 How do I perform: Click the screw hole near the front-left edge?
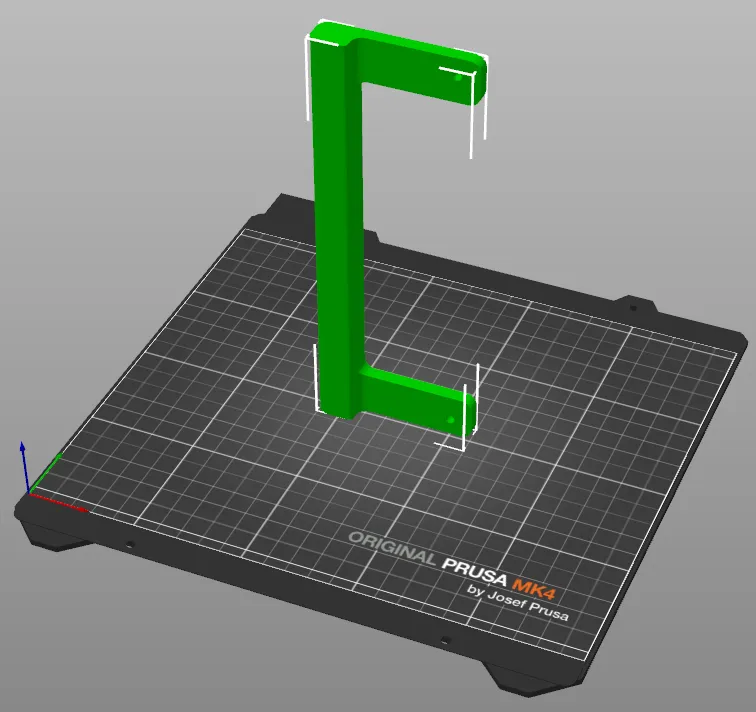[x=129, y=545]
